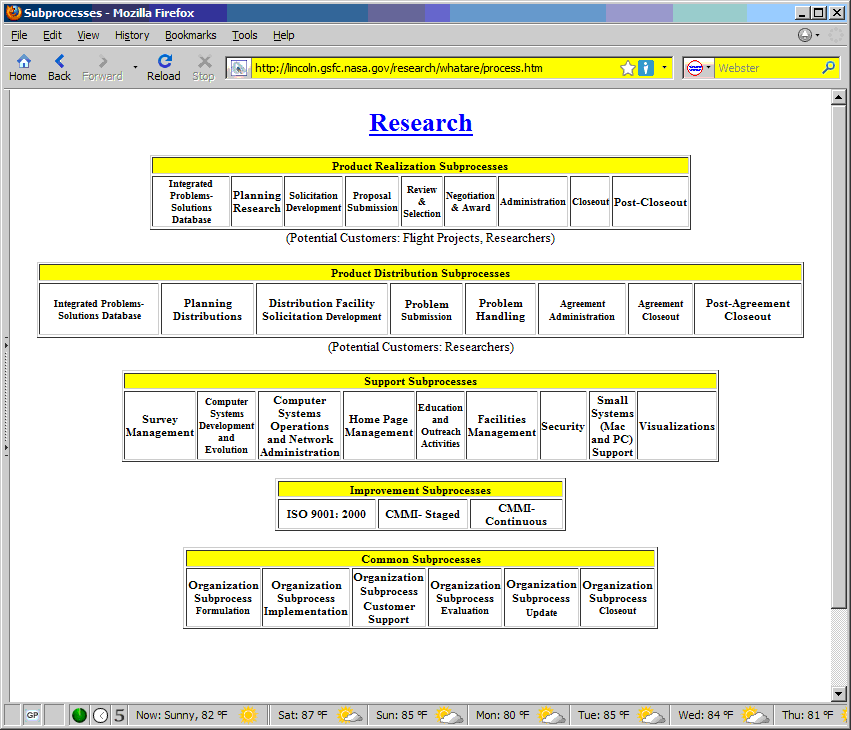
Task: Click 'CMMI- Staged' cell
Action: [422, 513]
